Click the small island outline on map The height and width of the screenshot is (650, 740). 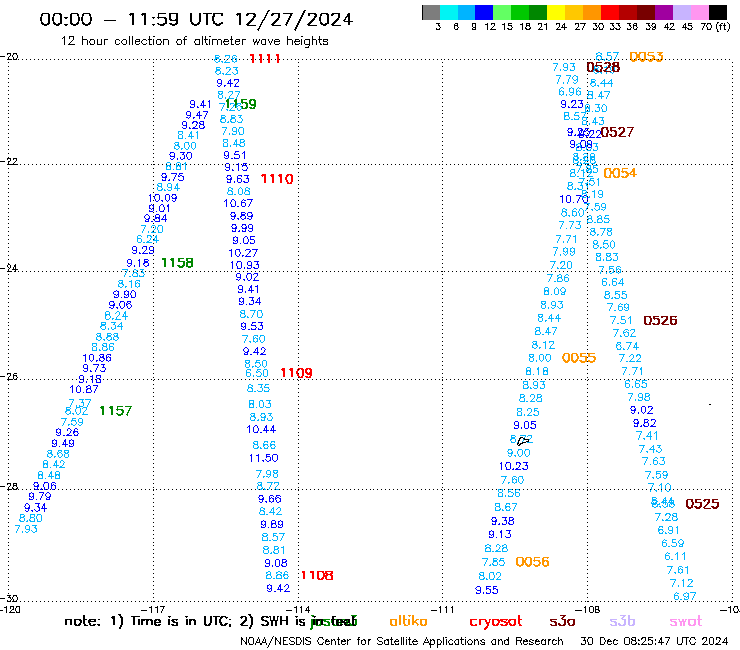tap(523, 441)
